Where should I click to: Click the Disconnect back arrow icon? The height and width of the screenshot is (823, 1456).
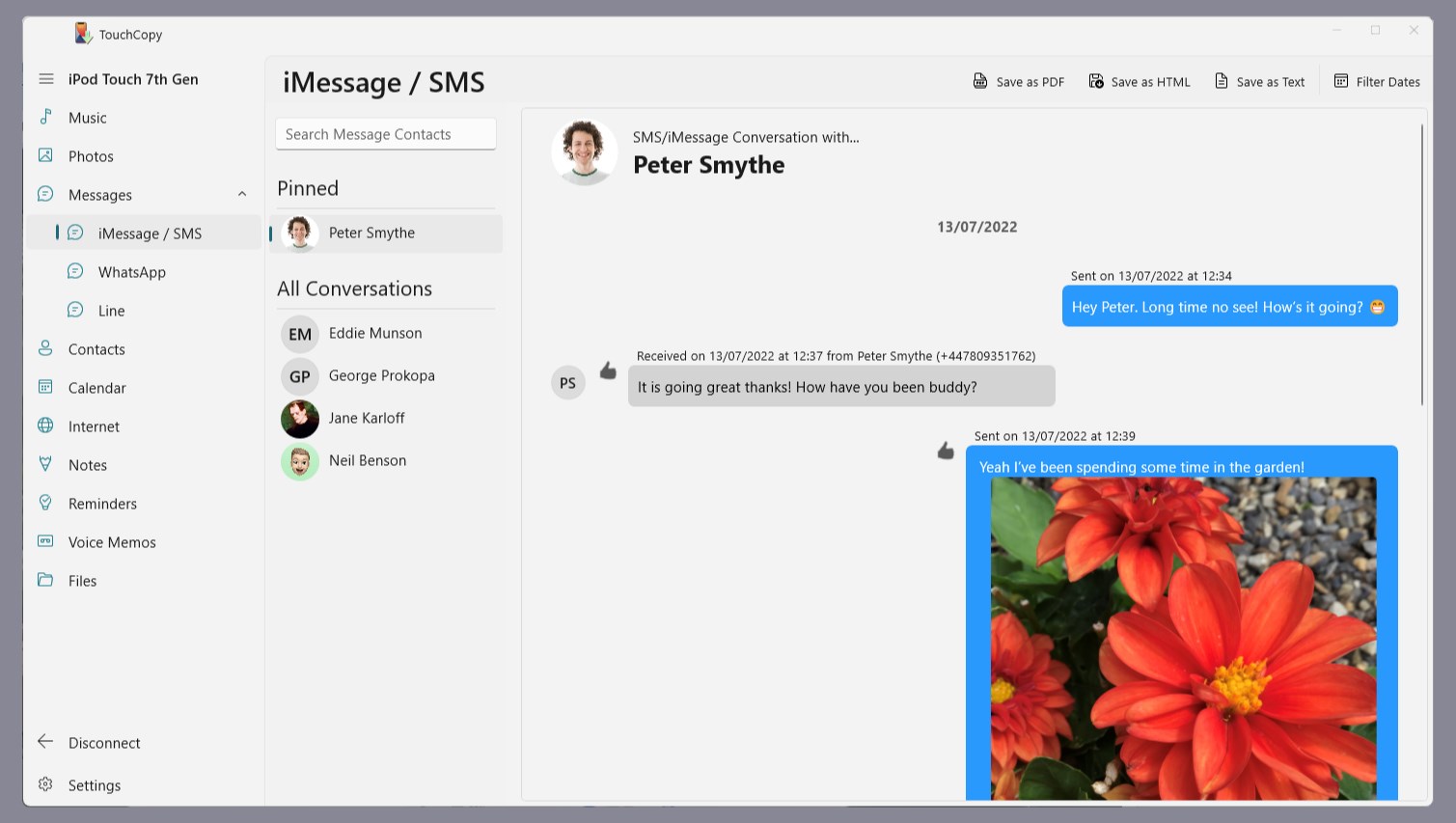pyautogui.click(x=45, y=742)
